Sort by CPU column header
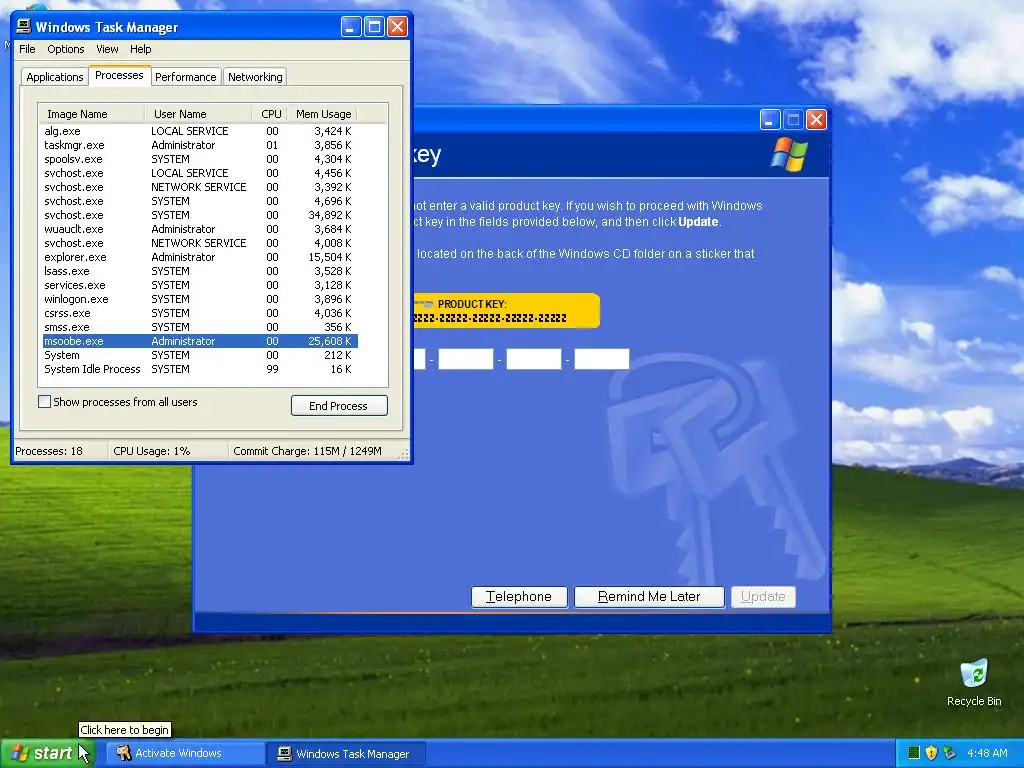This screenshot has width=1024, height=768. coord(270,114)
